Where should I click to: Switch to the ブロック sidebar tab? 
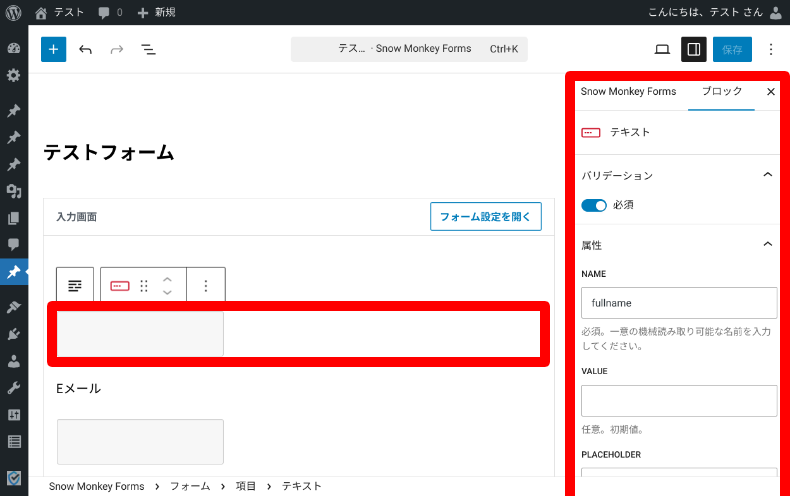[721, 91]
